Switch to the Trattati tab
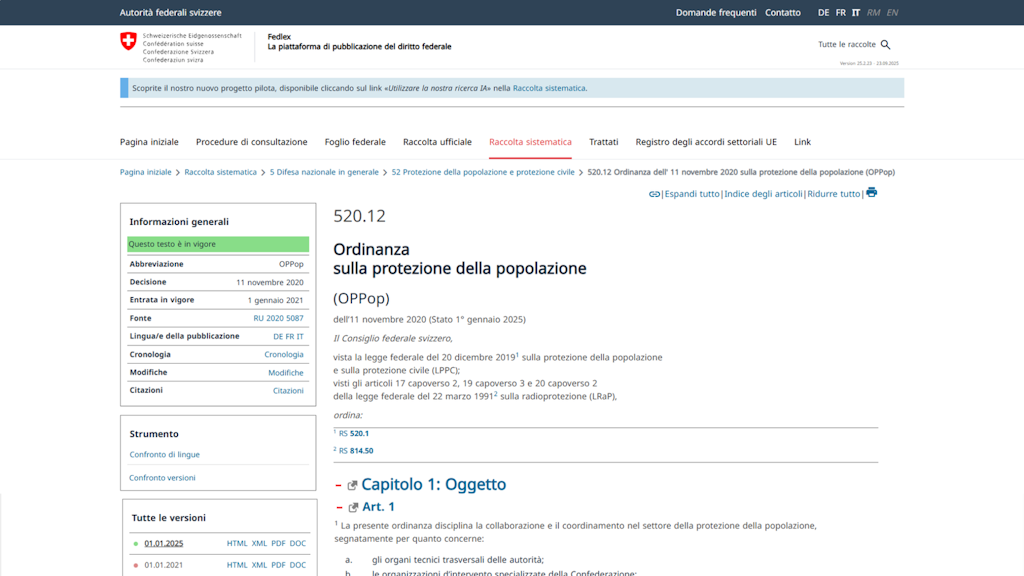 point(604,142)
